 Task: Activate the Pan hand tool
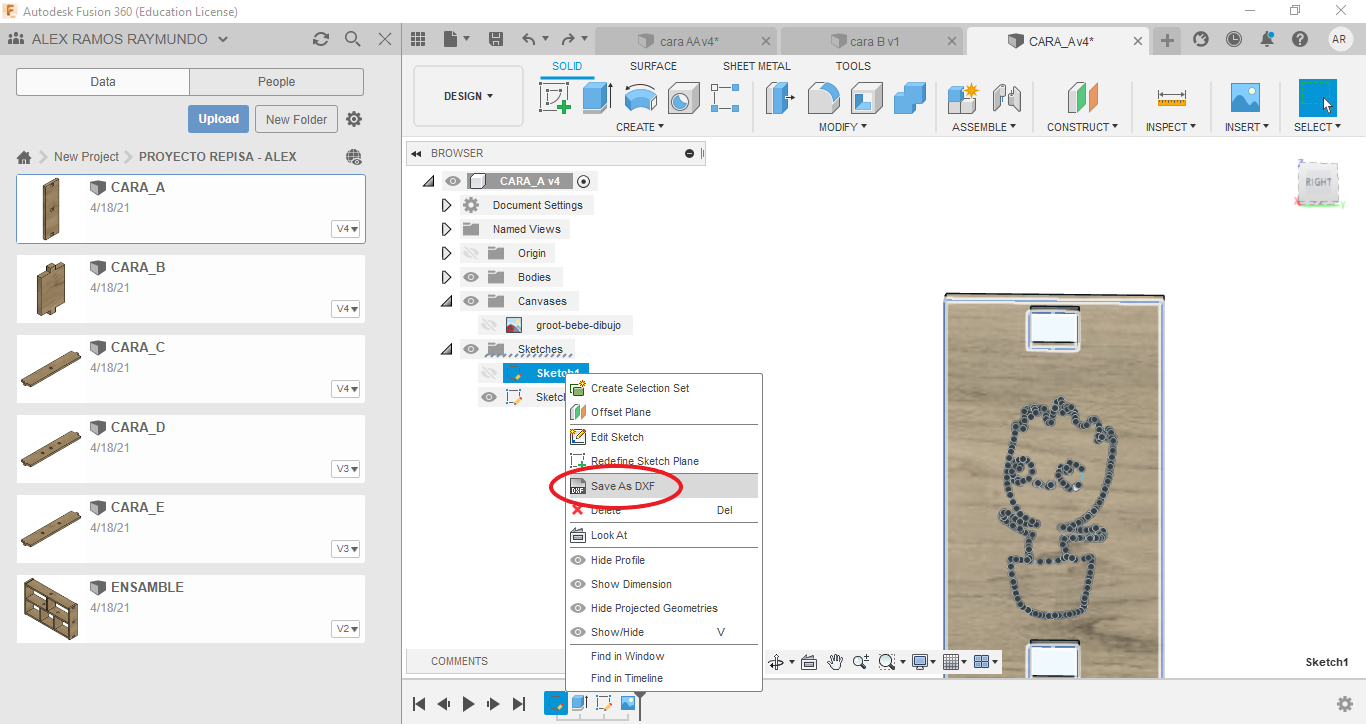[835, 662]
